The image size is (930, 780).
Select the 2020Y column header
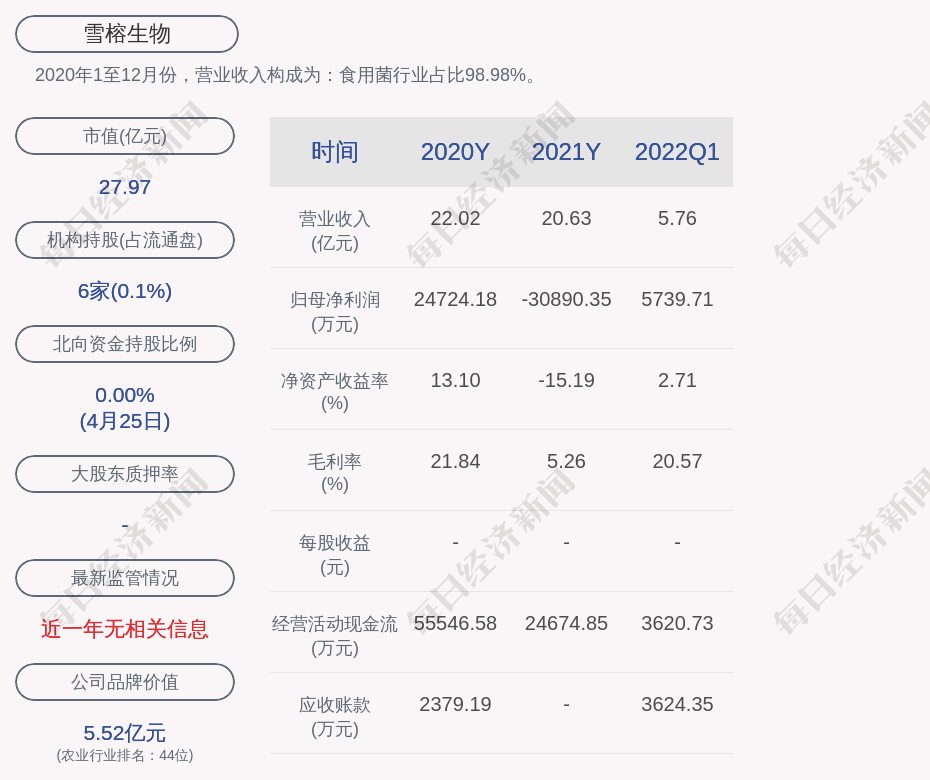click(x=455, y=152)
